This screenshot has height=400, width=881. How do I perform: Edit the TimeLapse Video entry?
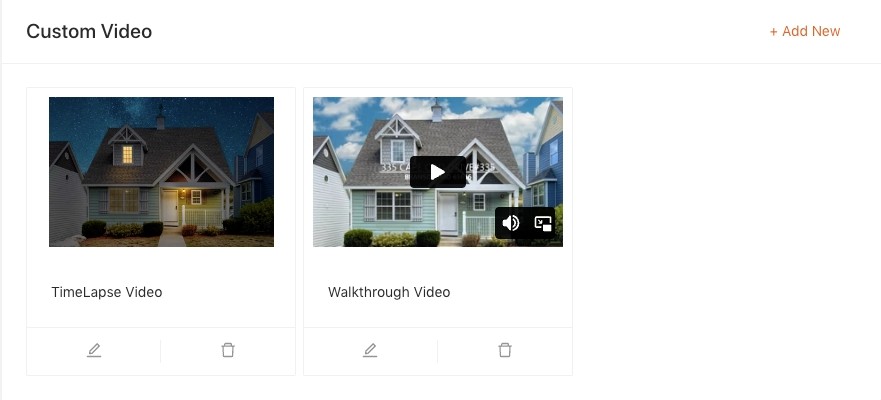tap(94, 351)
